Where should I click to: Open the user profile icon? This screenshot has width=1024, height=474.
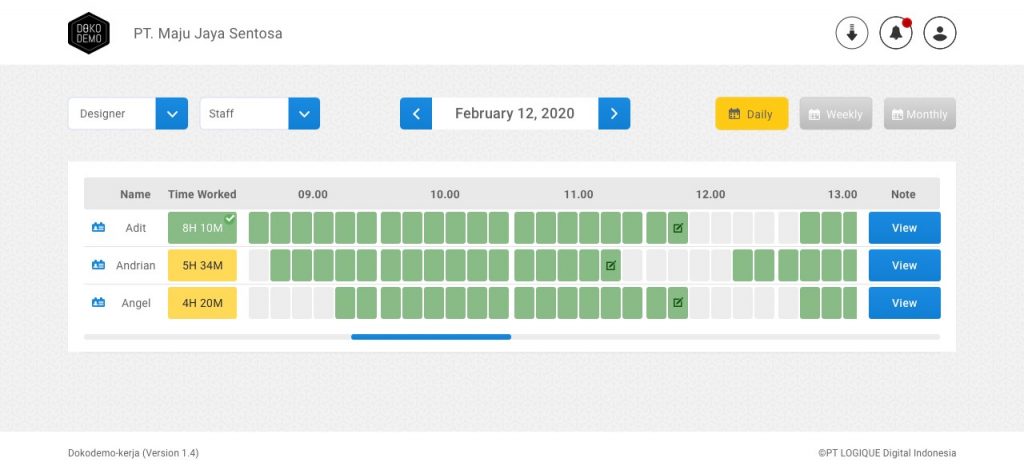[x=940, y=33]
